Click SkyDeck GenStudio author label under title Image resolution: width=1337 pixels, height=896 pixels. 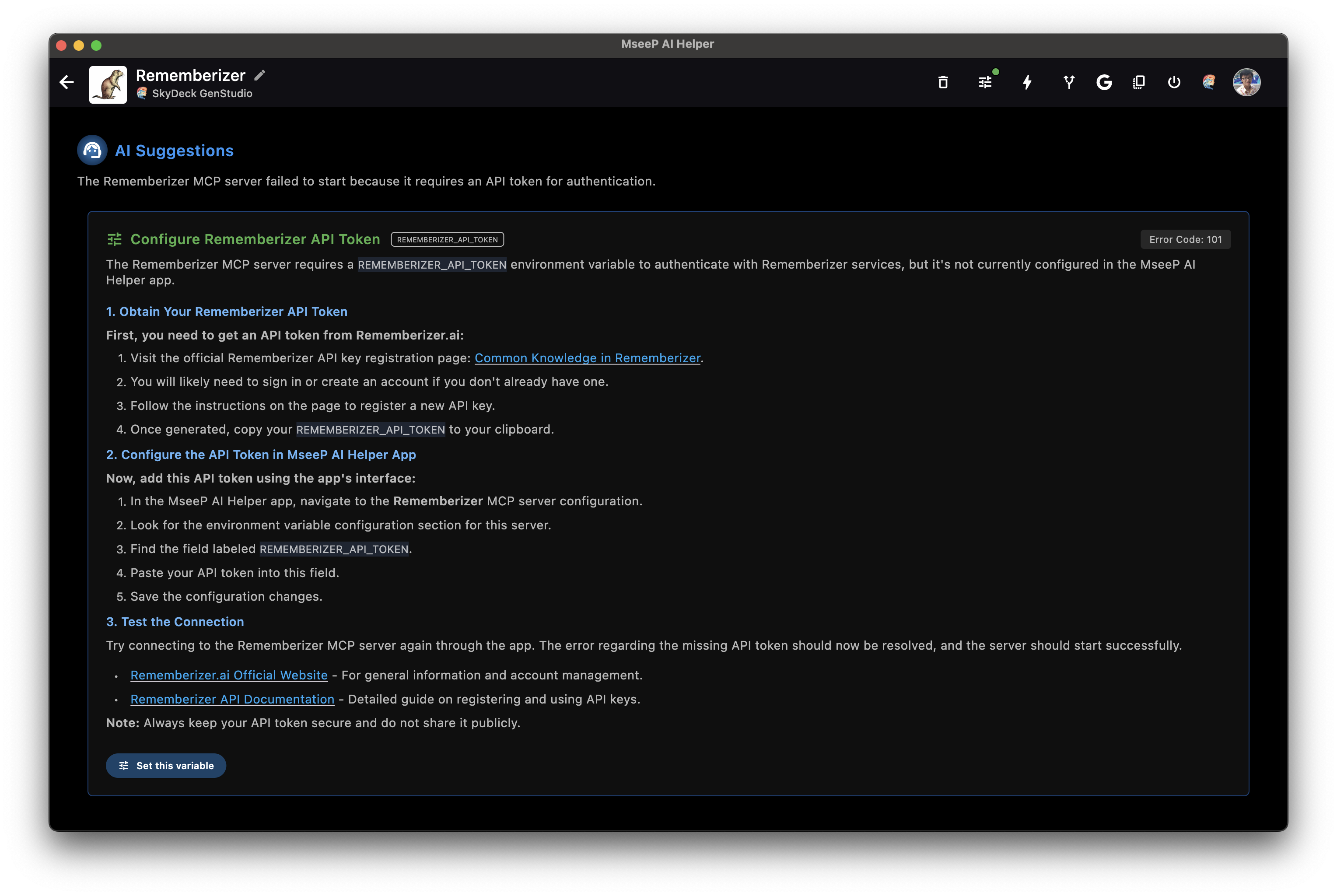(x=202, y=94)
